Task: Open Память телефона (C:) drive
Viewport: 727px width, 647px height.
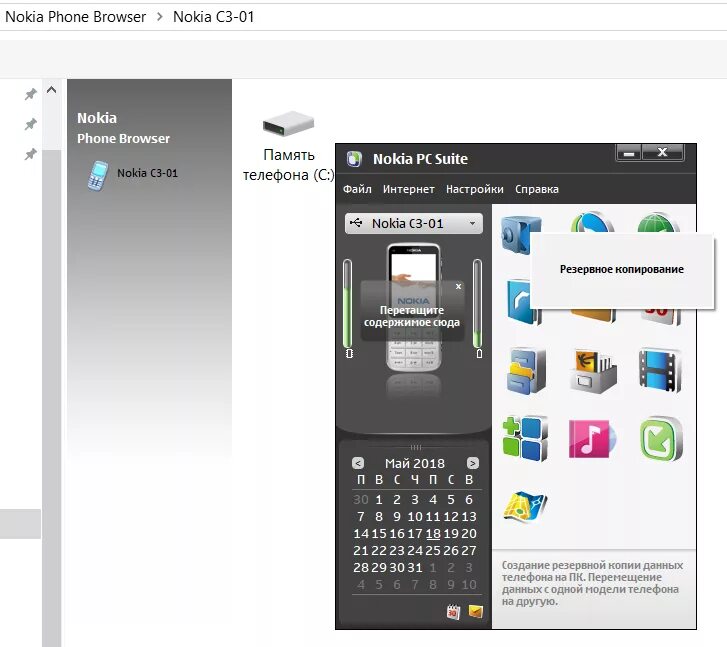Action: [288, 146]
